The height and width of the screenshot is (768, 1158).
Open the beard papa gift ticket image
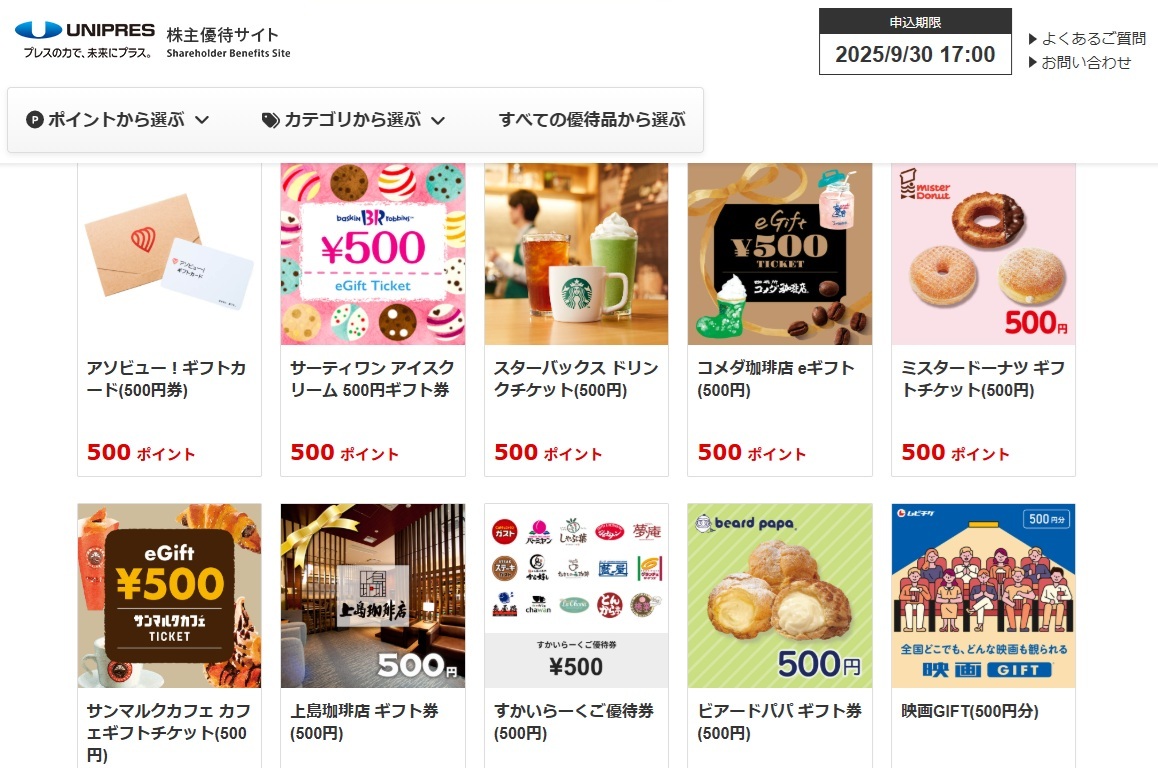pos(780,596)
